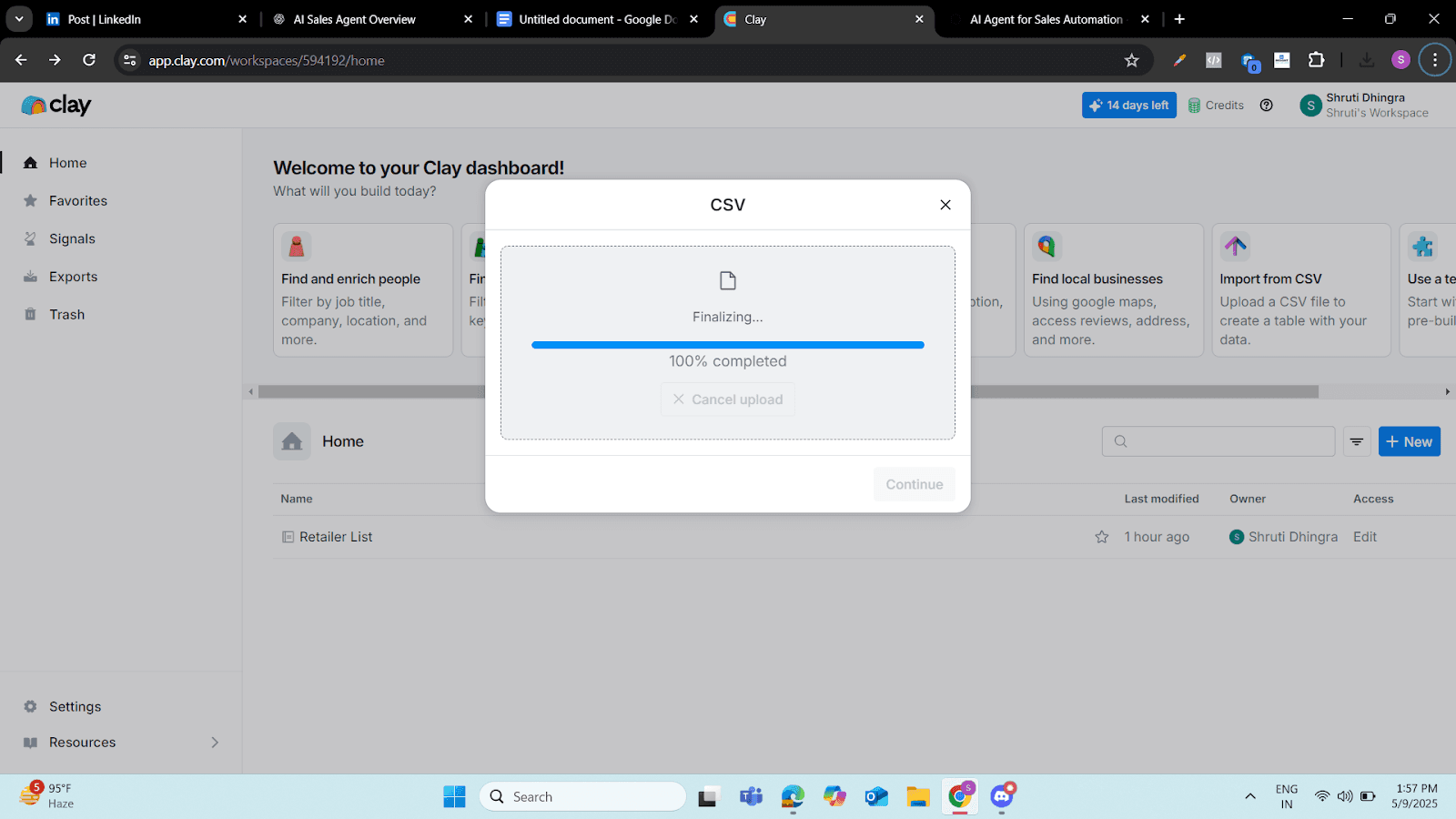Click the 14 days left trial button
Viewport: 1456px width, 819px height.
[x=1129, y=106]
